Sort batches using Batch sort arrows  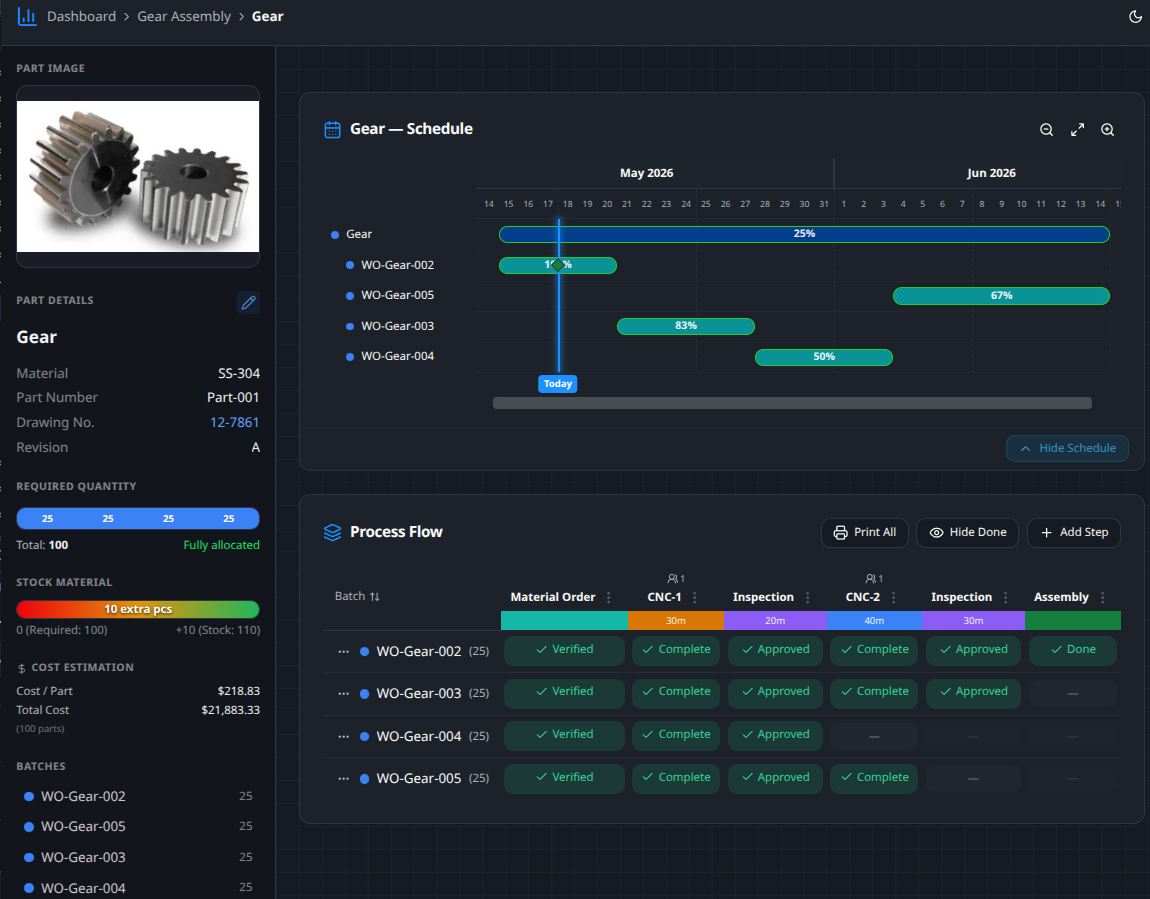pos(375,596)
